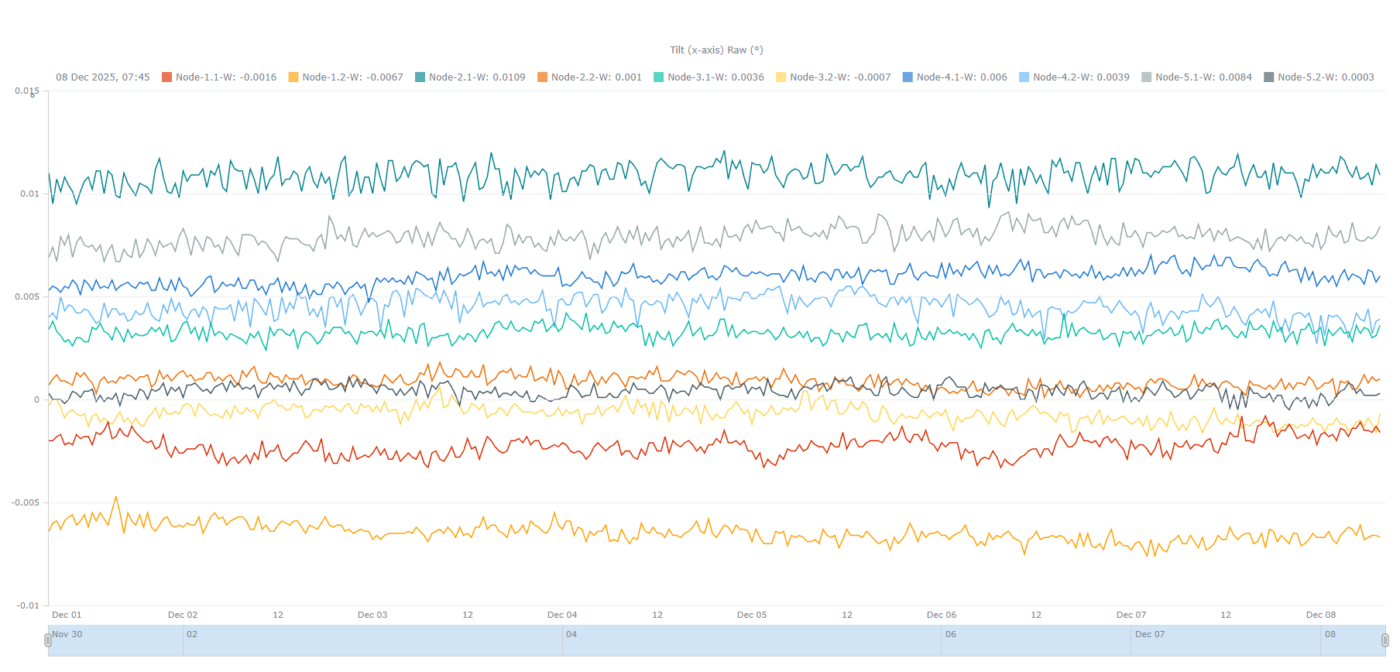Click the Node-3.1-W turquoise legend marker
1400x672 pixels.
click(659, 77)
